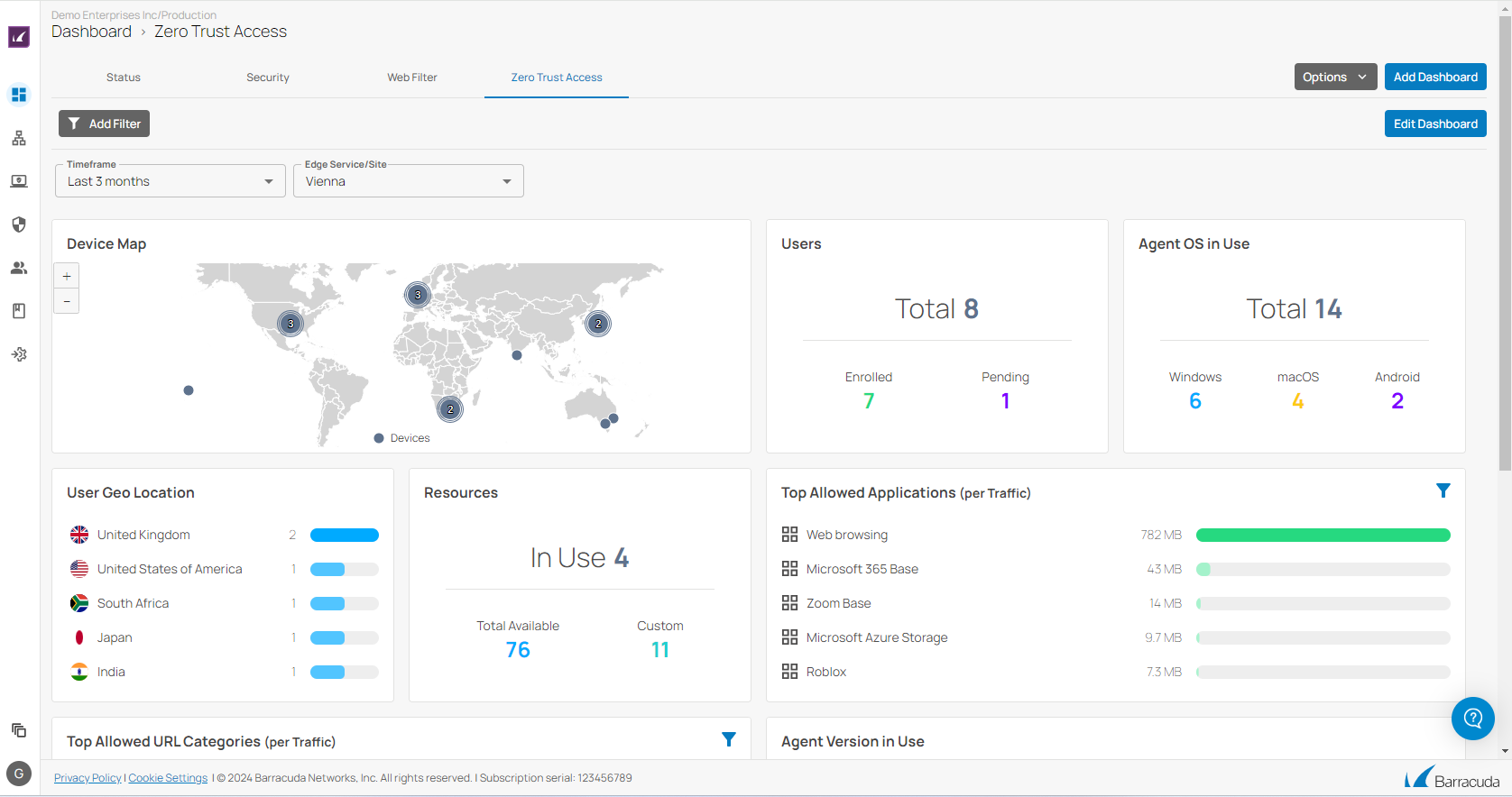Click the South Africa cluster marker with 2
Image resolution: width=1512 pixels, height=797 pixels.
point(450,409)
